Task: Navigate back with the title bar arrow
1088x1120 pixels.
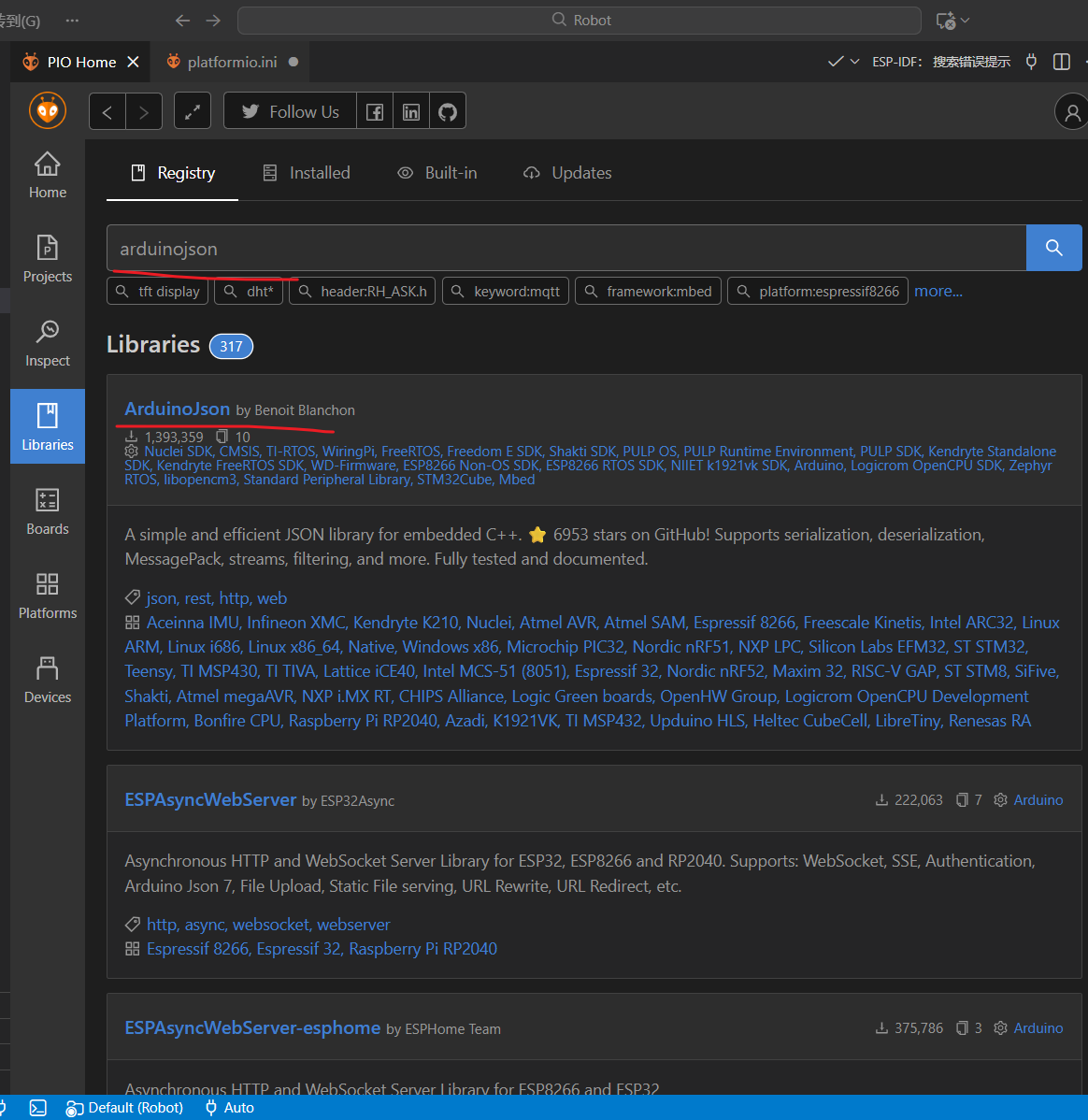Action: (183, 20)
